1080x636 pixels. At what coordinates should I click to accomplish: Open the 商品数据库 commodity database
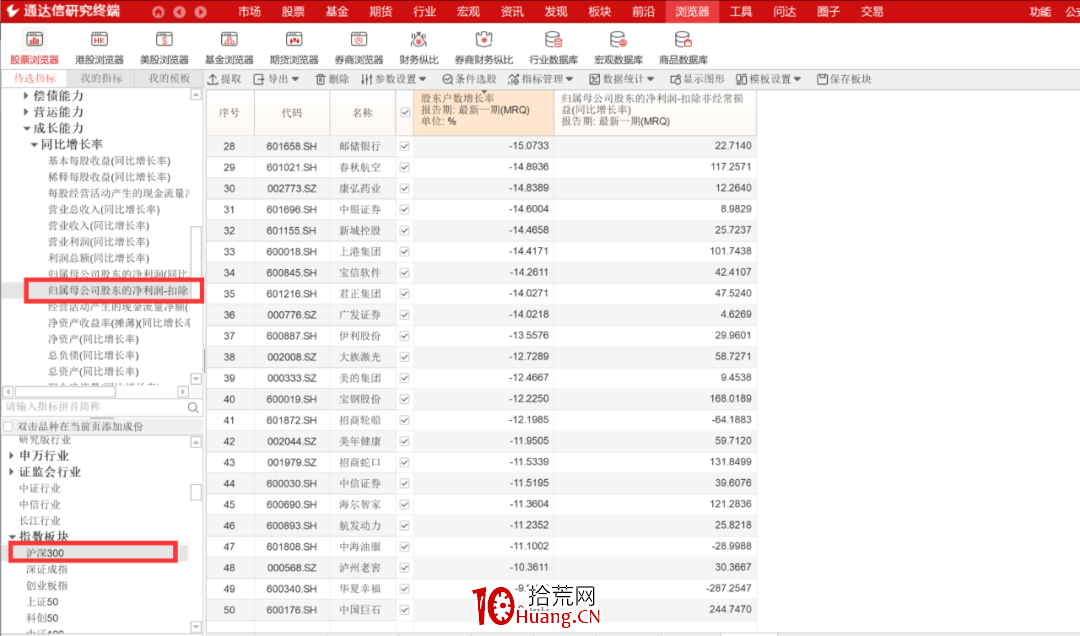(x=683, y=48)
